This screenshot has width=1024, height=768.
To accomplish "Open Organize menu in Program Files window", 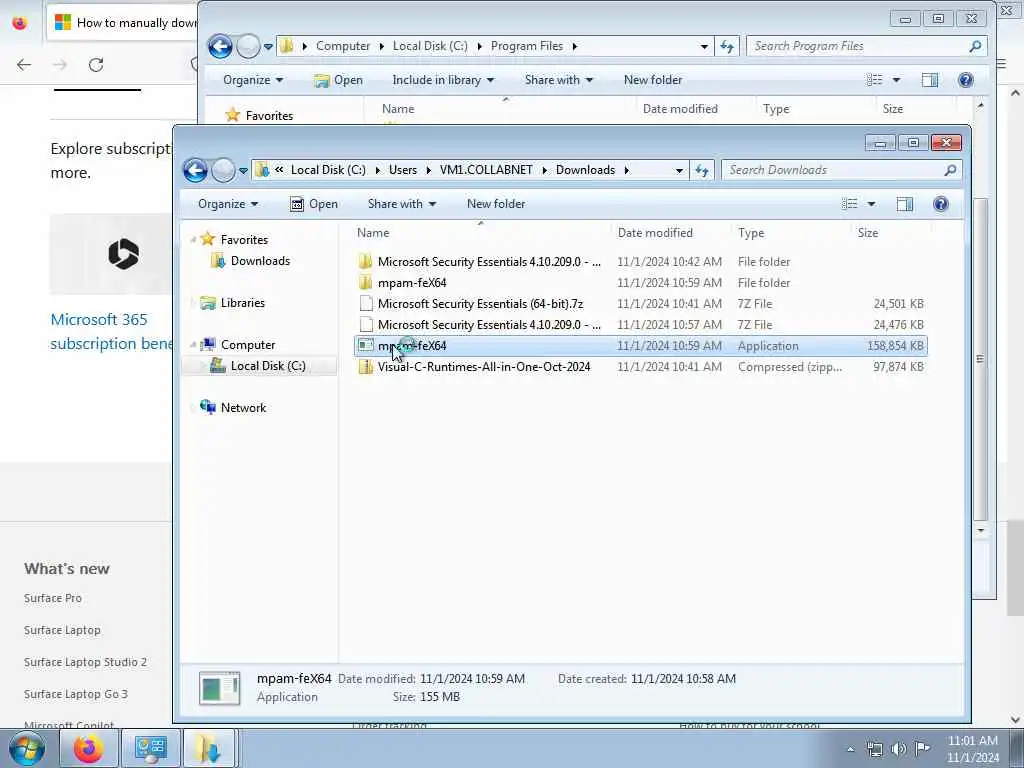I will coord(253,80).
